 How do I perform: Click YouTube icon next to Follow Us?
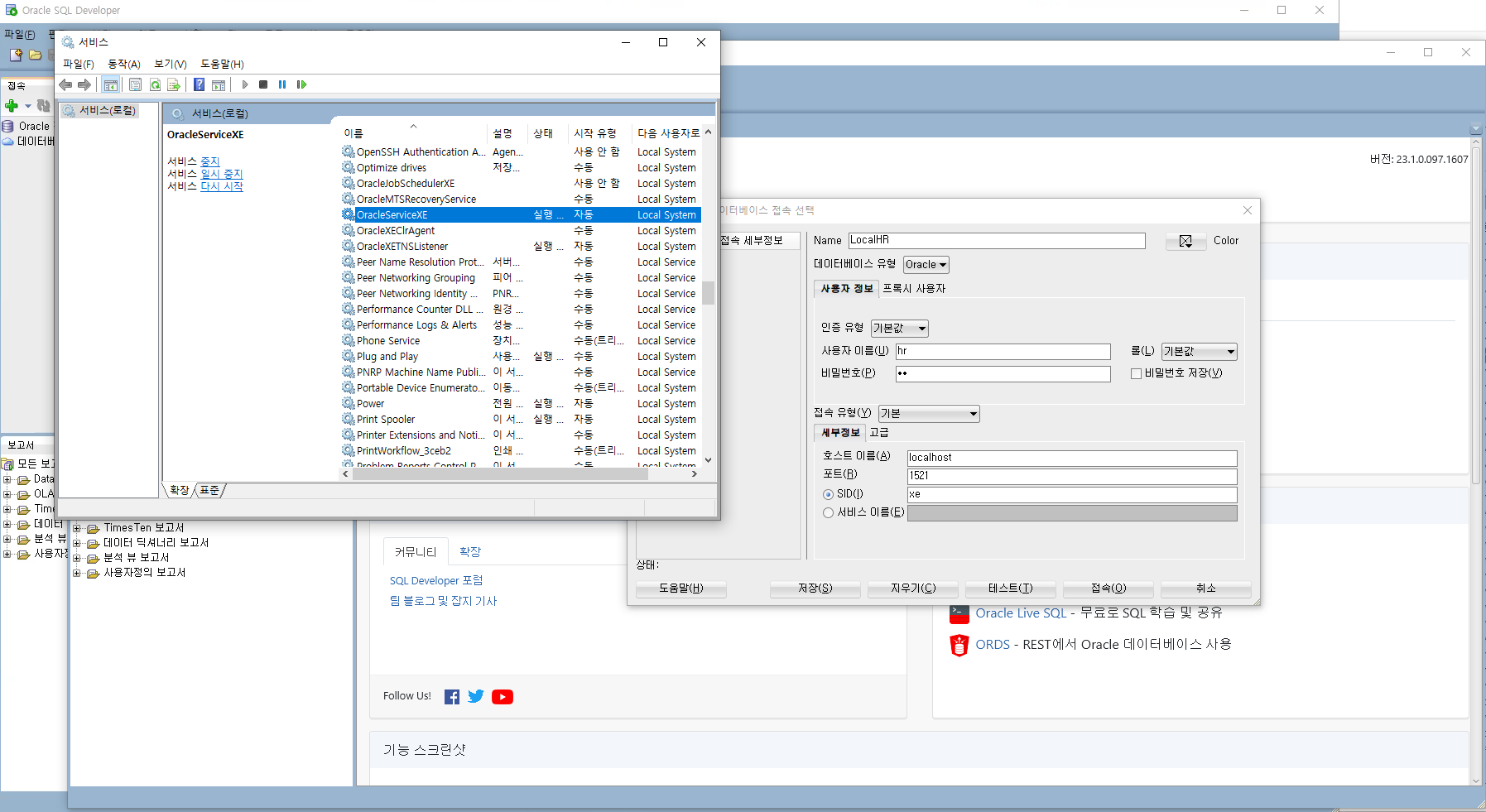503,697
